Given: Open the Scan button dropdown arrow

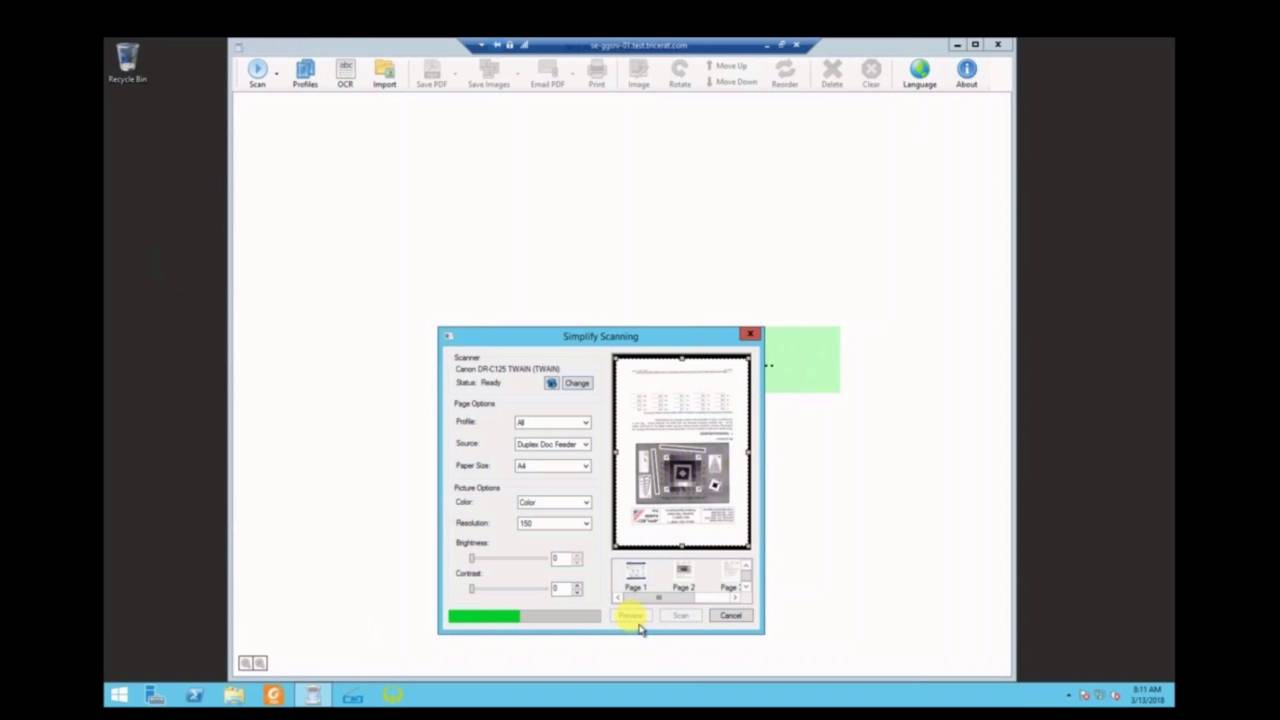Looking at the screenshot, I should click(277, 74).
